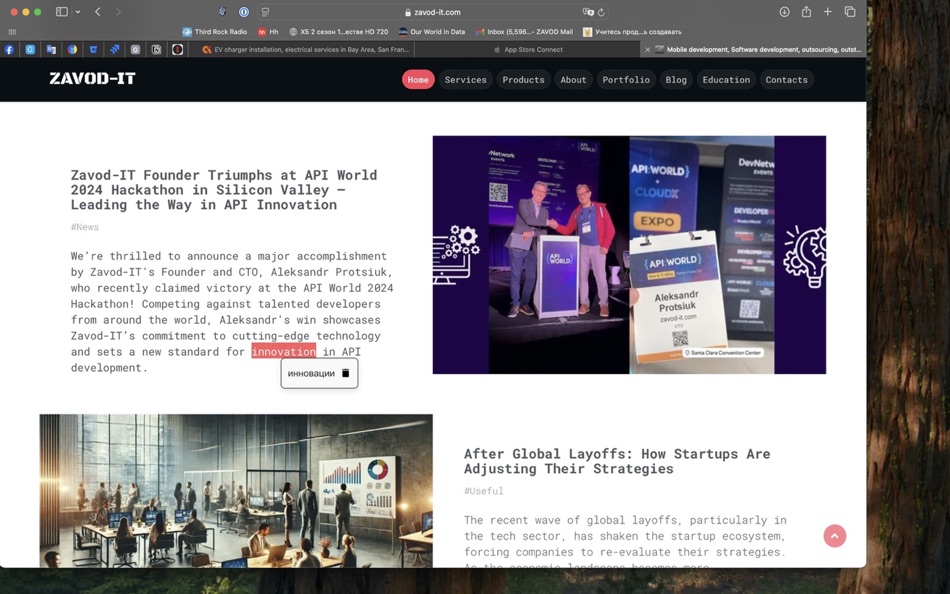Click the reader view icon in address bar
Image resolution: width=950 pixels, height=594 pixels.
coord(265,12)
